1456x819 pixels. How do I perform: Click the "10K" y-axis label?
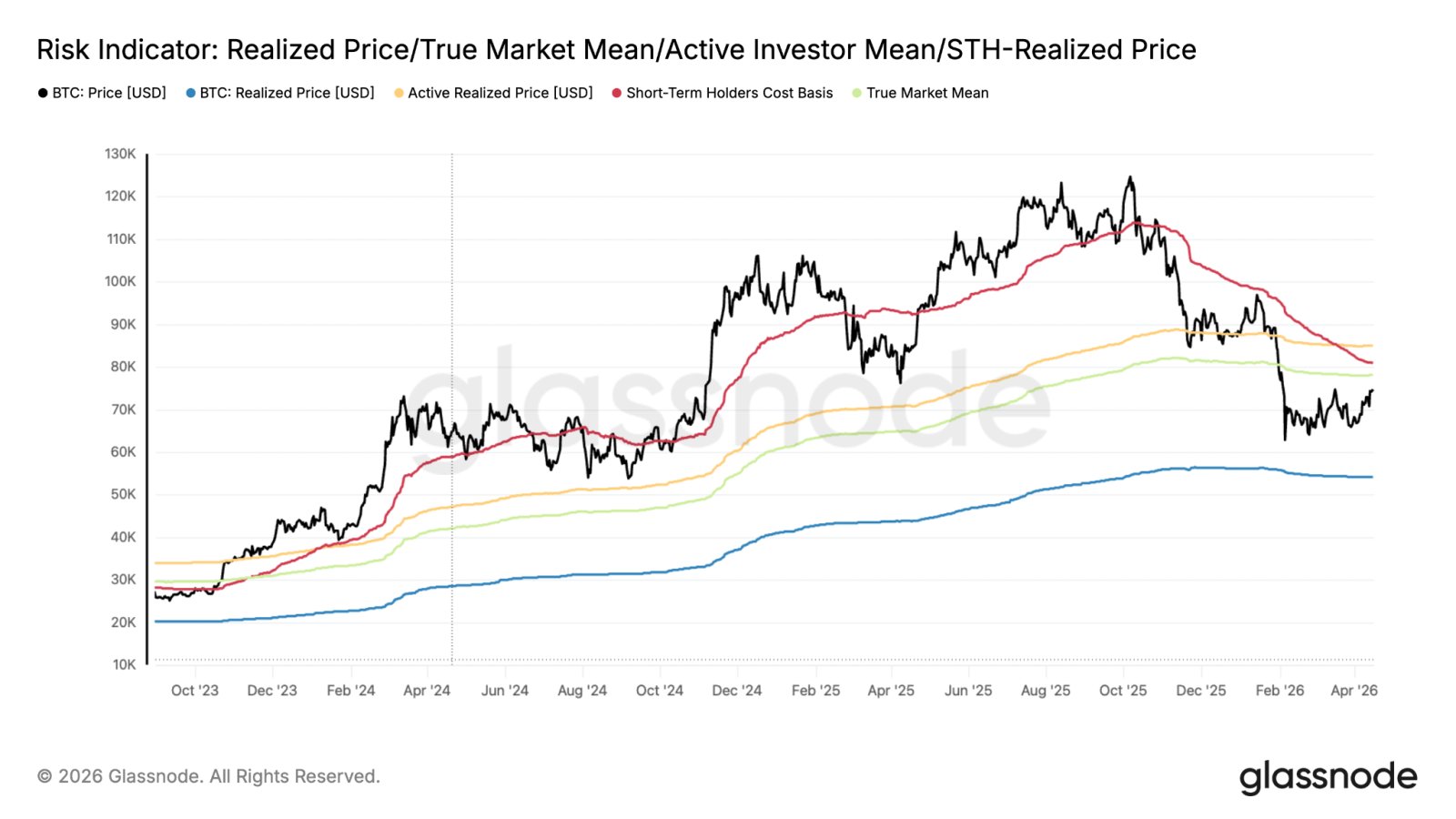tap(124, 664)
